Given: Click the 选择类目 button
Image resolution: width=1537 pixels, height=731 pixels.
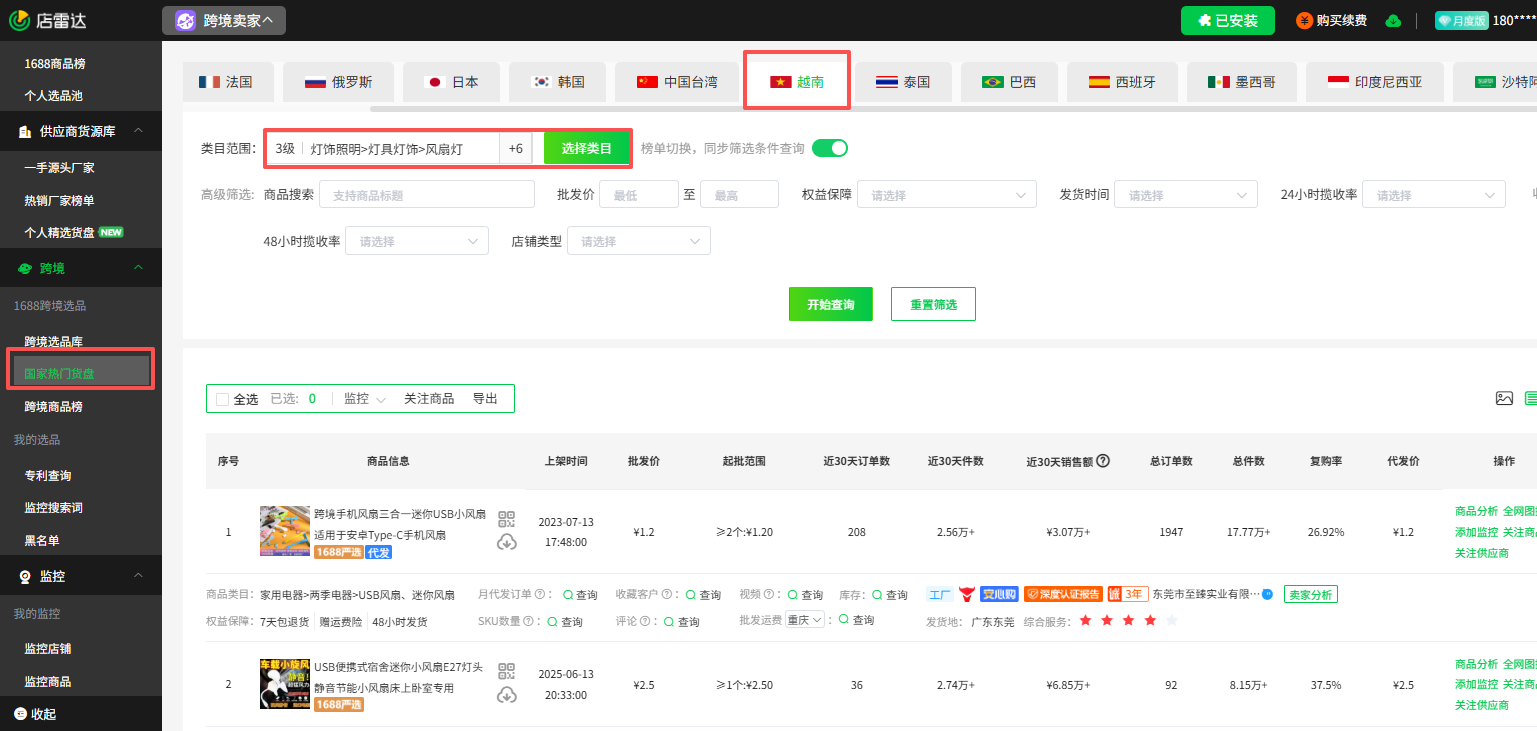Looking at the screenshot, I should tap(587, 148).
